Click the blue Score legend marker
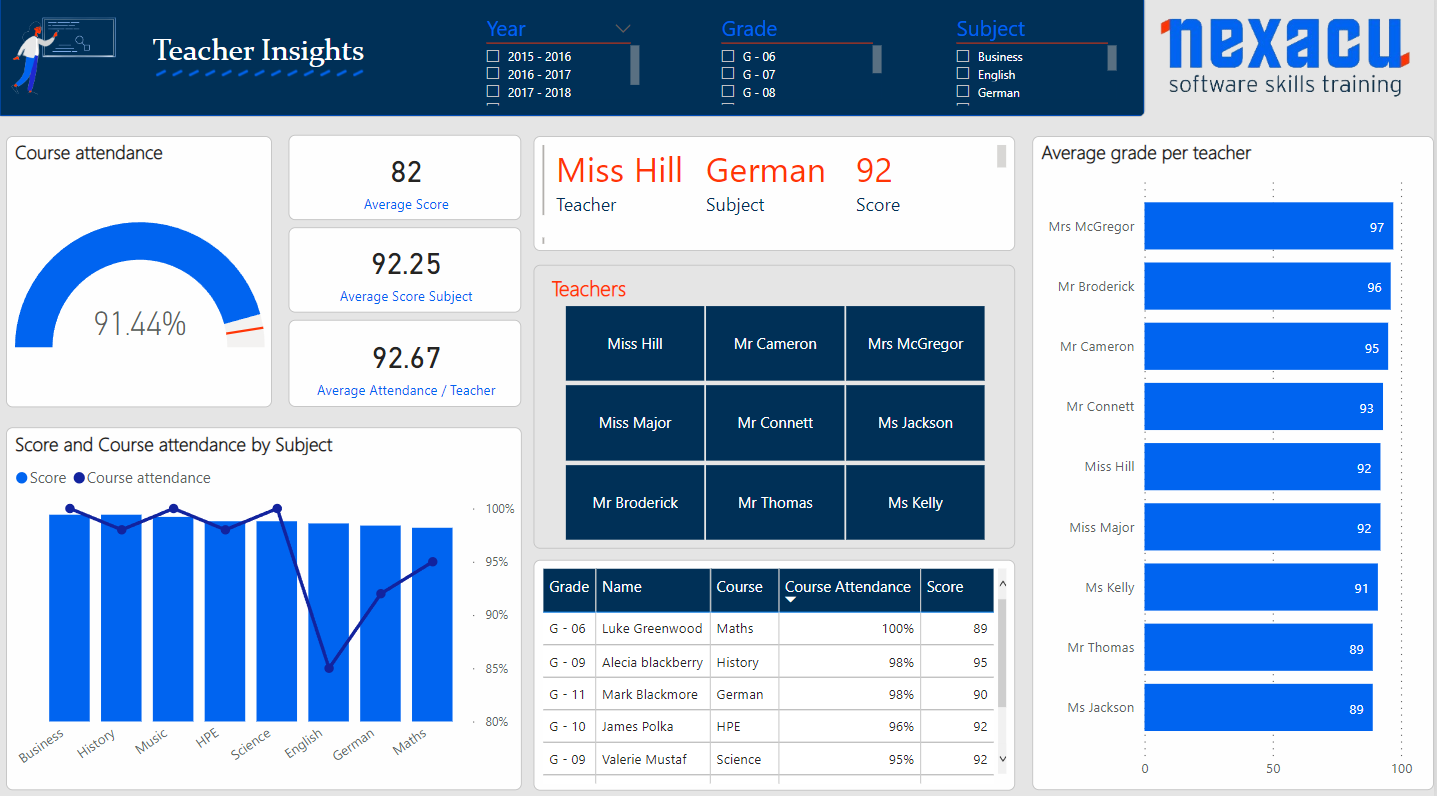 click(x=22, y=478)
